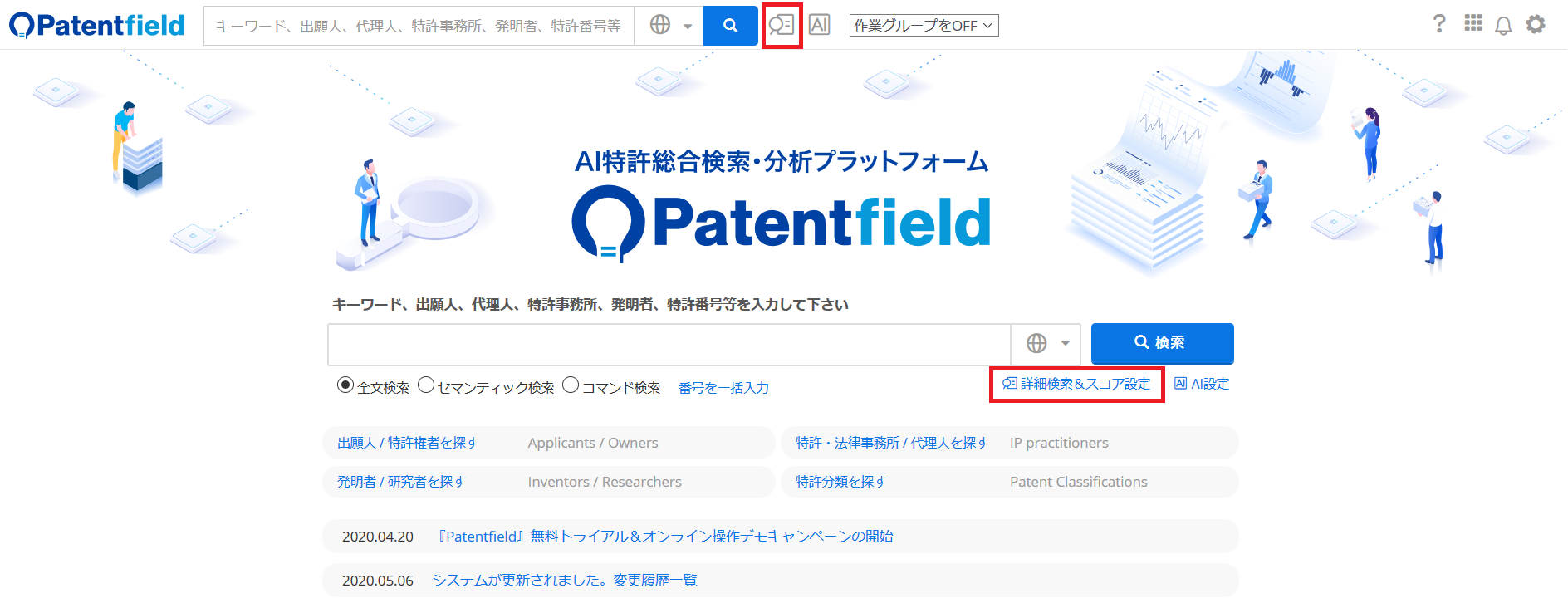Click the 番号を一括入力 link
The width and height of the screenshot is (1568, 613).
(x=723, y=388)
